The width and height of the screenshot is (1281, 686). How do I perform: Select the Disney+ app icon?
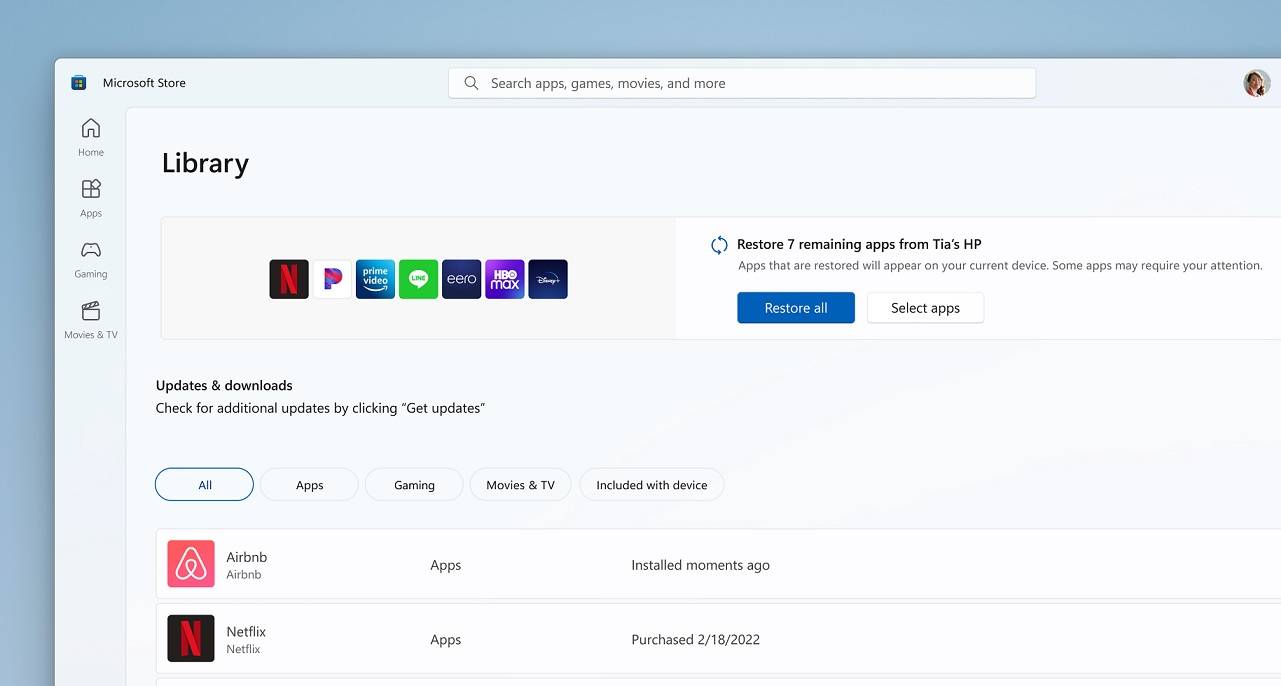coord(547,279)
